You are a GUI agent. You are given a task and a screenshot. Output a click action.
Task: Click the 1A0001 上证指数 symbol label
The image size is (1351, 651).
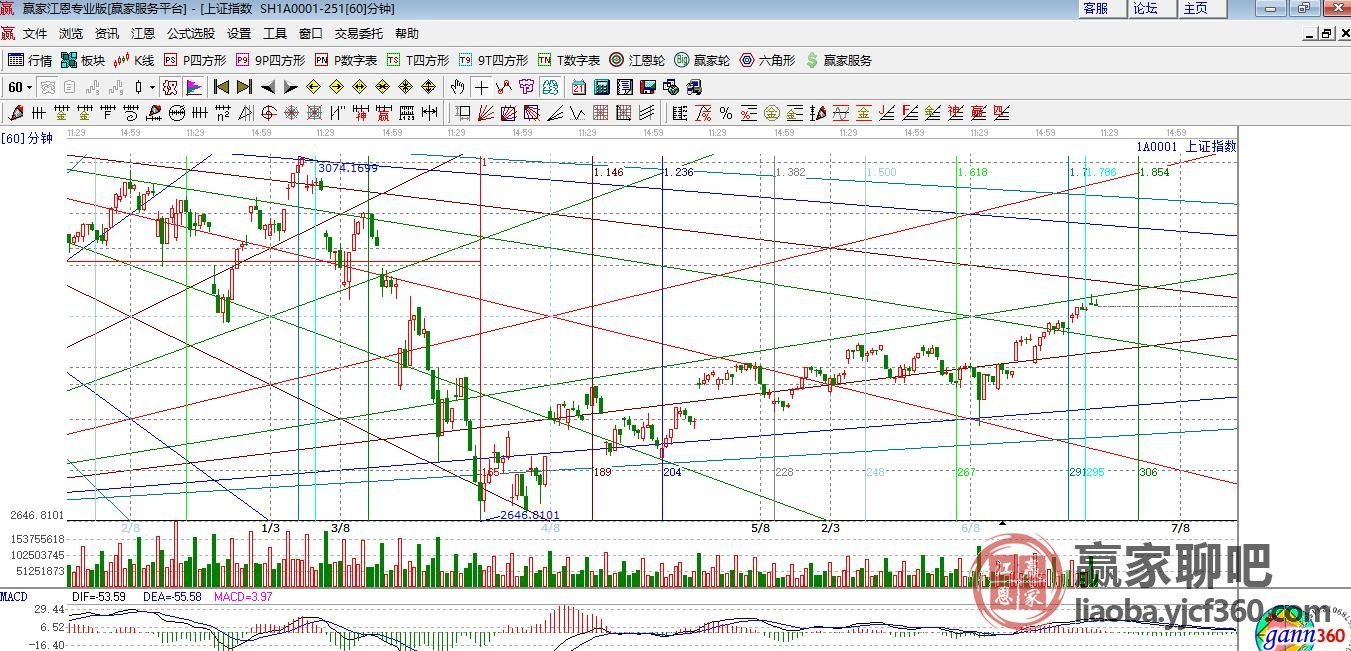1186,146
